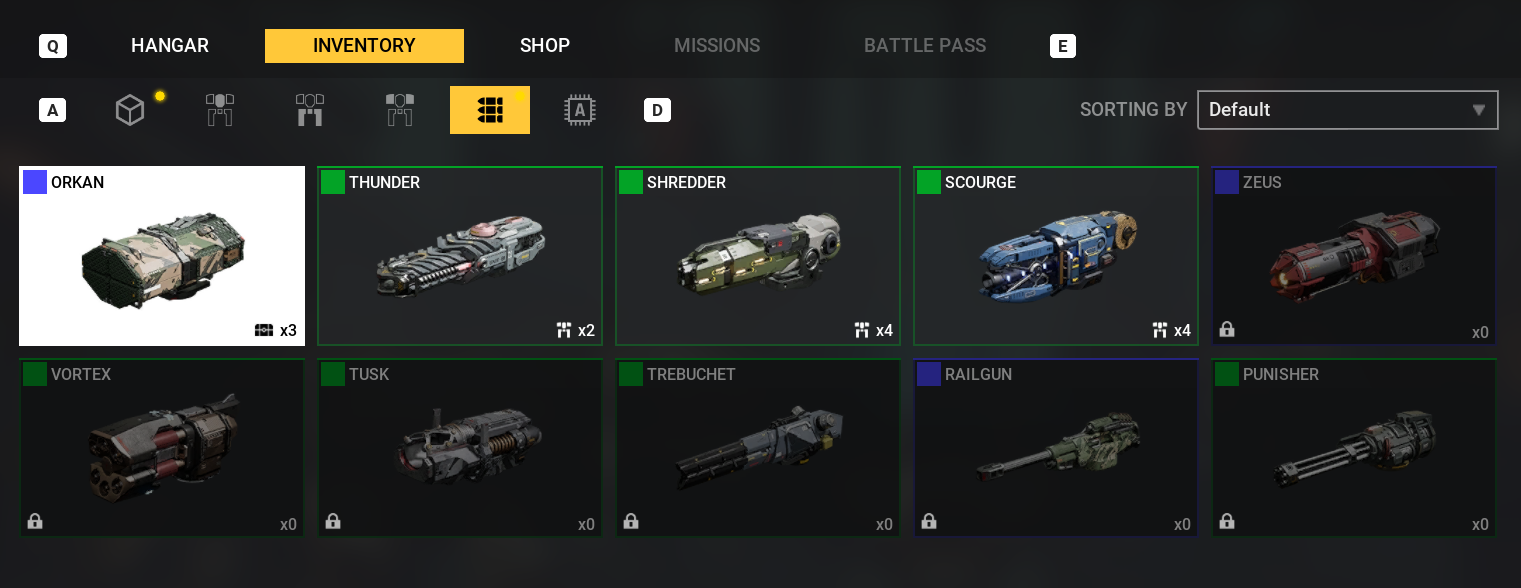
Task: Click the D next-category key button
Action: click(657, 110)
